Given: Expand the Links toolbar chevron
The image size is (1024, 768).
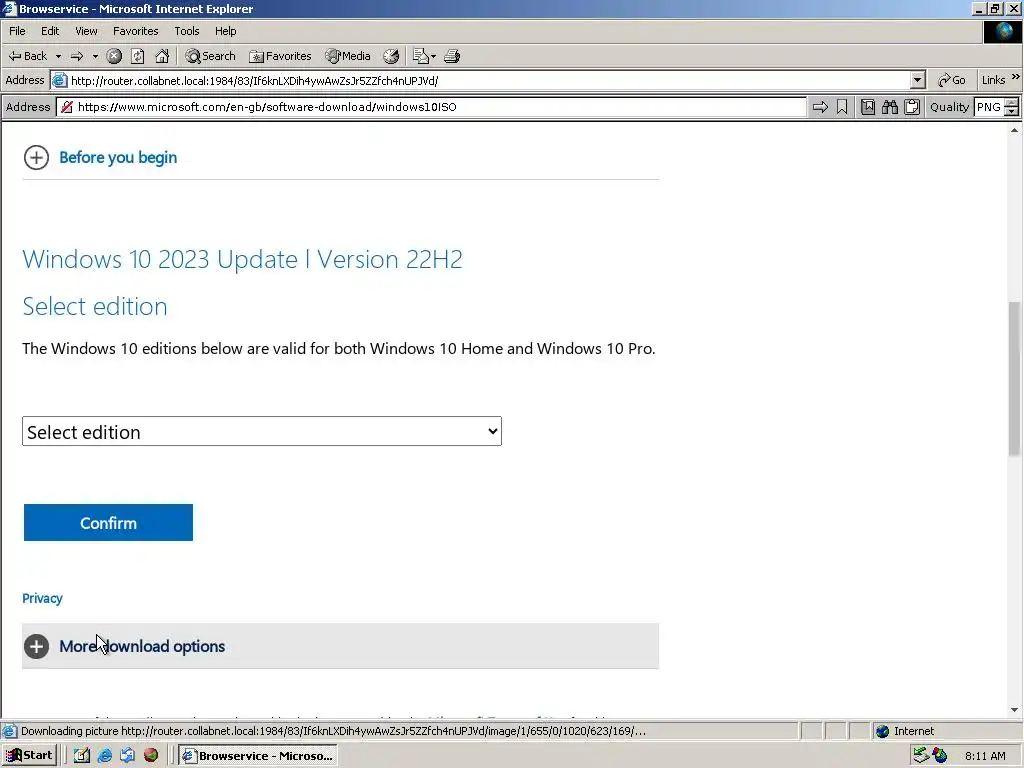Looking at the screenshot, I should click(1016, 78).
